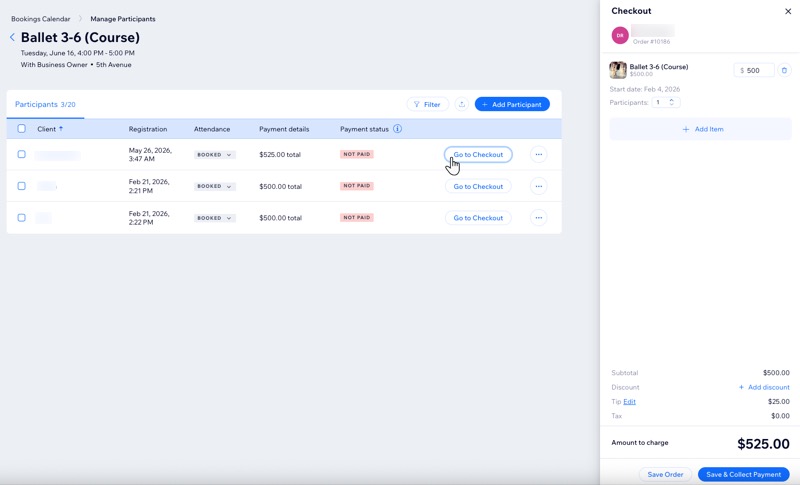Adjust the Participants number stepper in checkout
Screen dimensions: 800x485
[x=671, y=103]
